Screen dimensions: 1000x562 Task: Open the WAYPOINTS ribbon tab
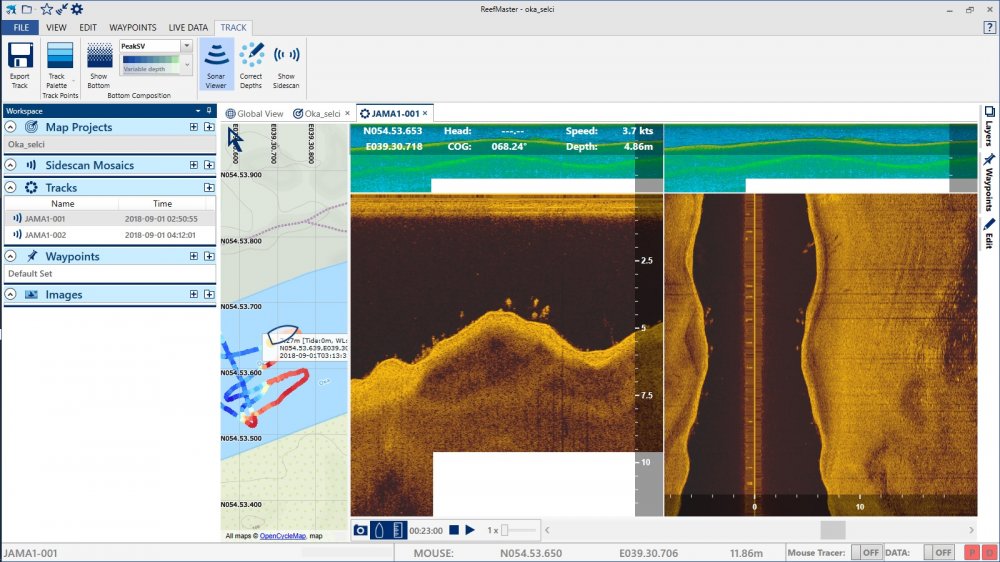[x=133, y=27]
